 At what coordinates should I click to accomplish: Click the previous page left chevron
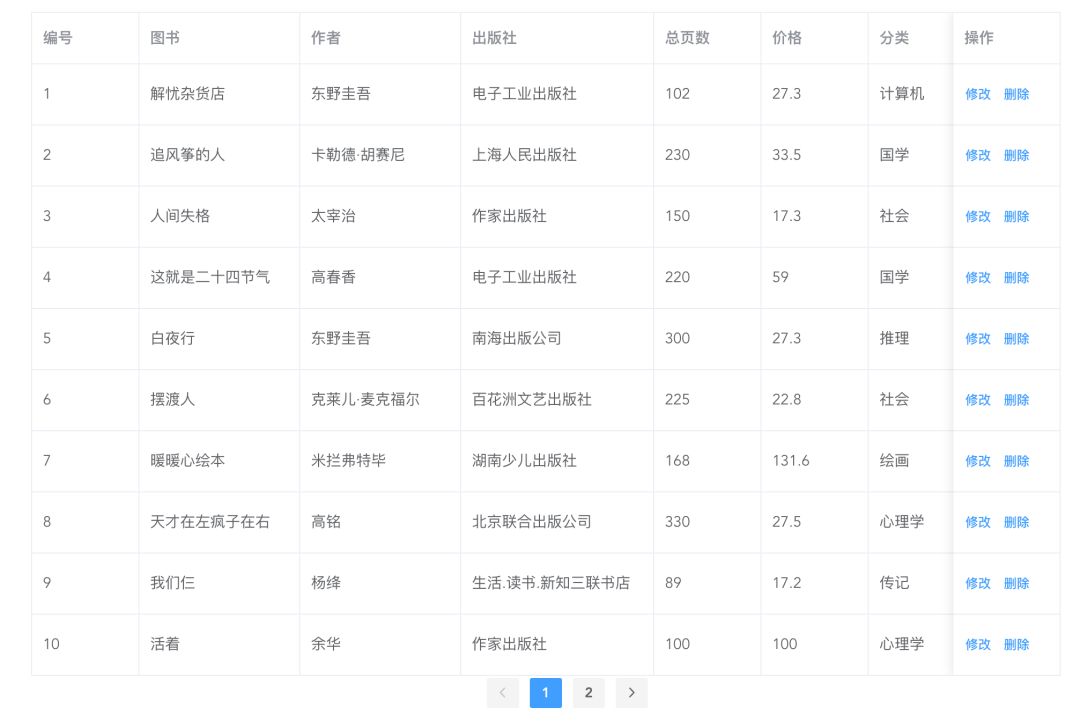[x=502, y=693]
